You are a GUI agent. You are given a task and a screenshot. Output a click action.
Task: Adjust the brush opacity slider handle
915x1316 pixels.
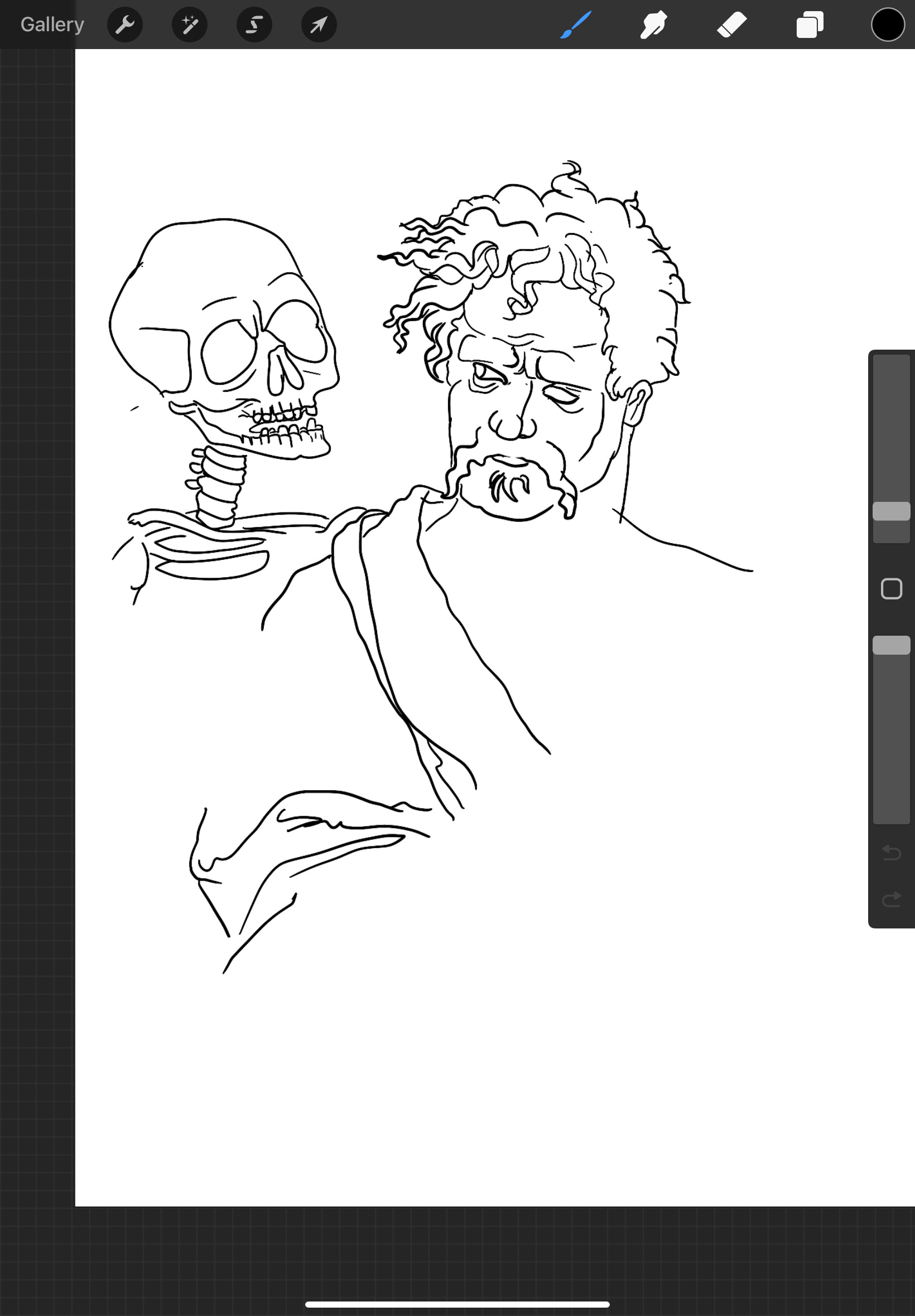(x=892, y=645)
